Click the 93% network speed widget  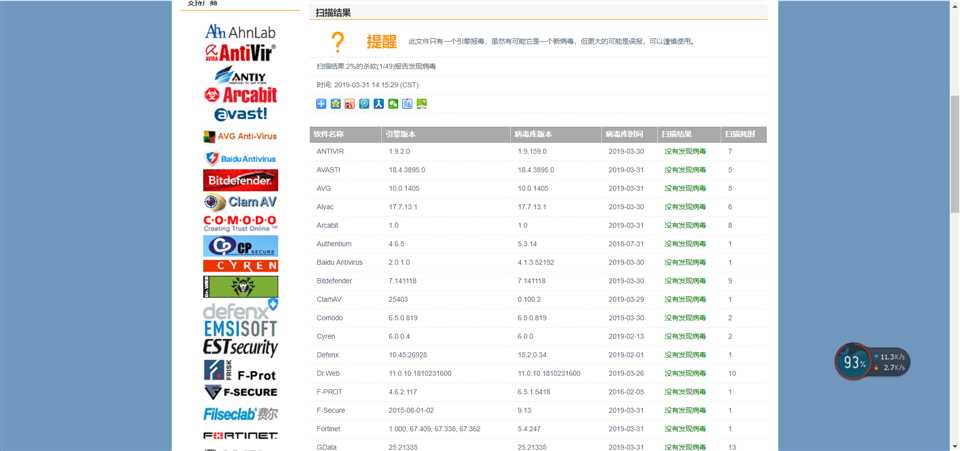click(x=872, y=362)
